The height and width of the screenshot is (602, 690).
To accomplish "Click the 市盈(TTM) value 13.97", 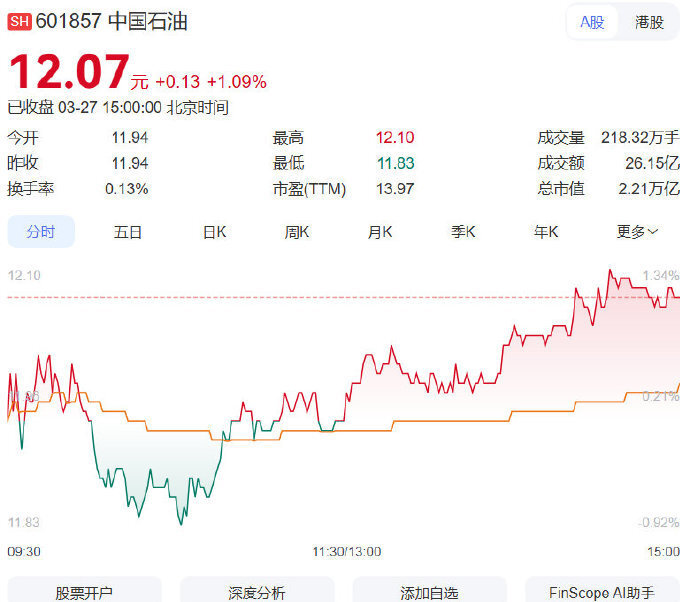I will tap(394, 189).
